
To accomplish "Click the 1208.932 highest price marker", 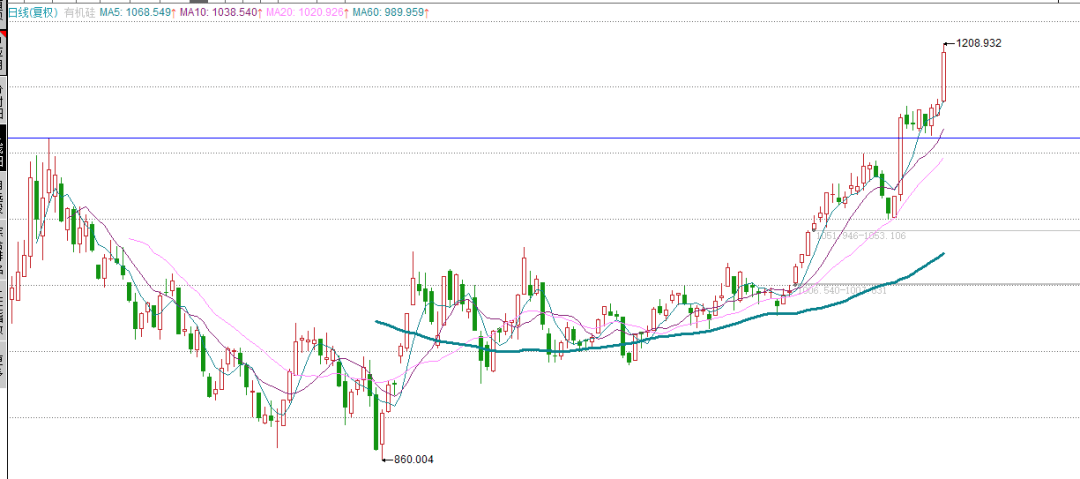I will click(979, 43).
